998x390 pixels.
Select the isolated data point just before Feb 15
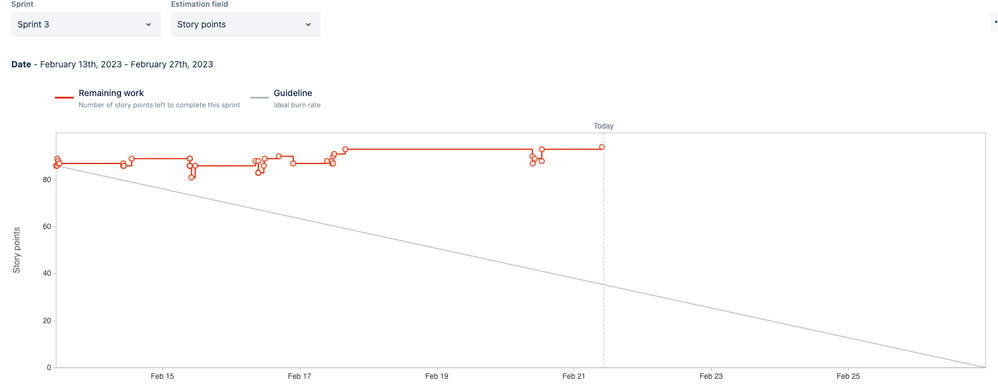tap(132, 159)
